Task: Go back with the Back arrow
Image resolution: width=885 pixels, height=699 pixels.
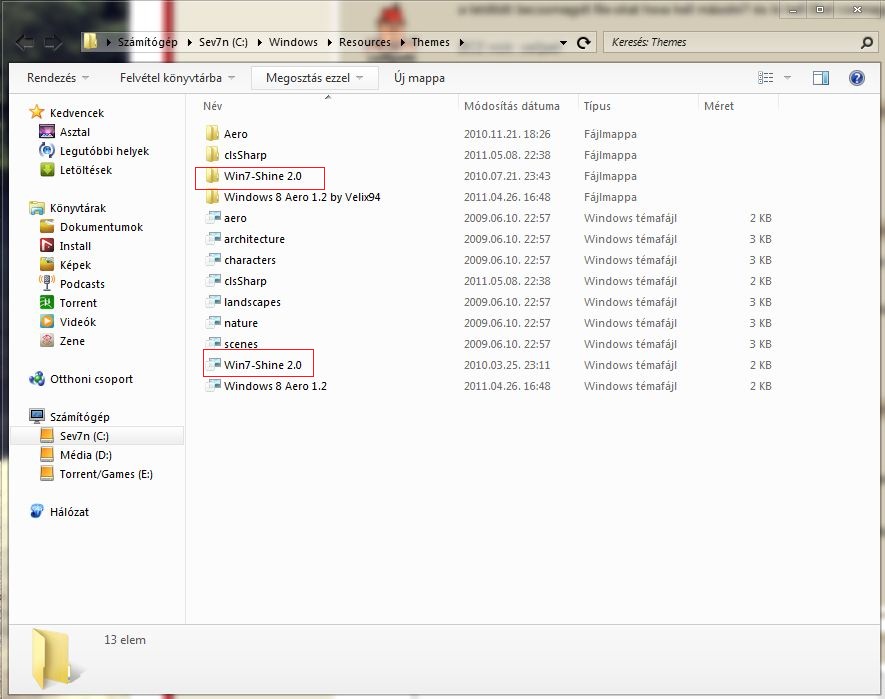Action: point(25,42)
